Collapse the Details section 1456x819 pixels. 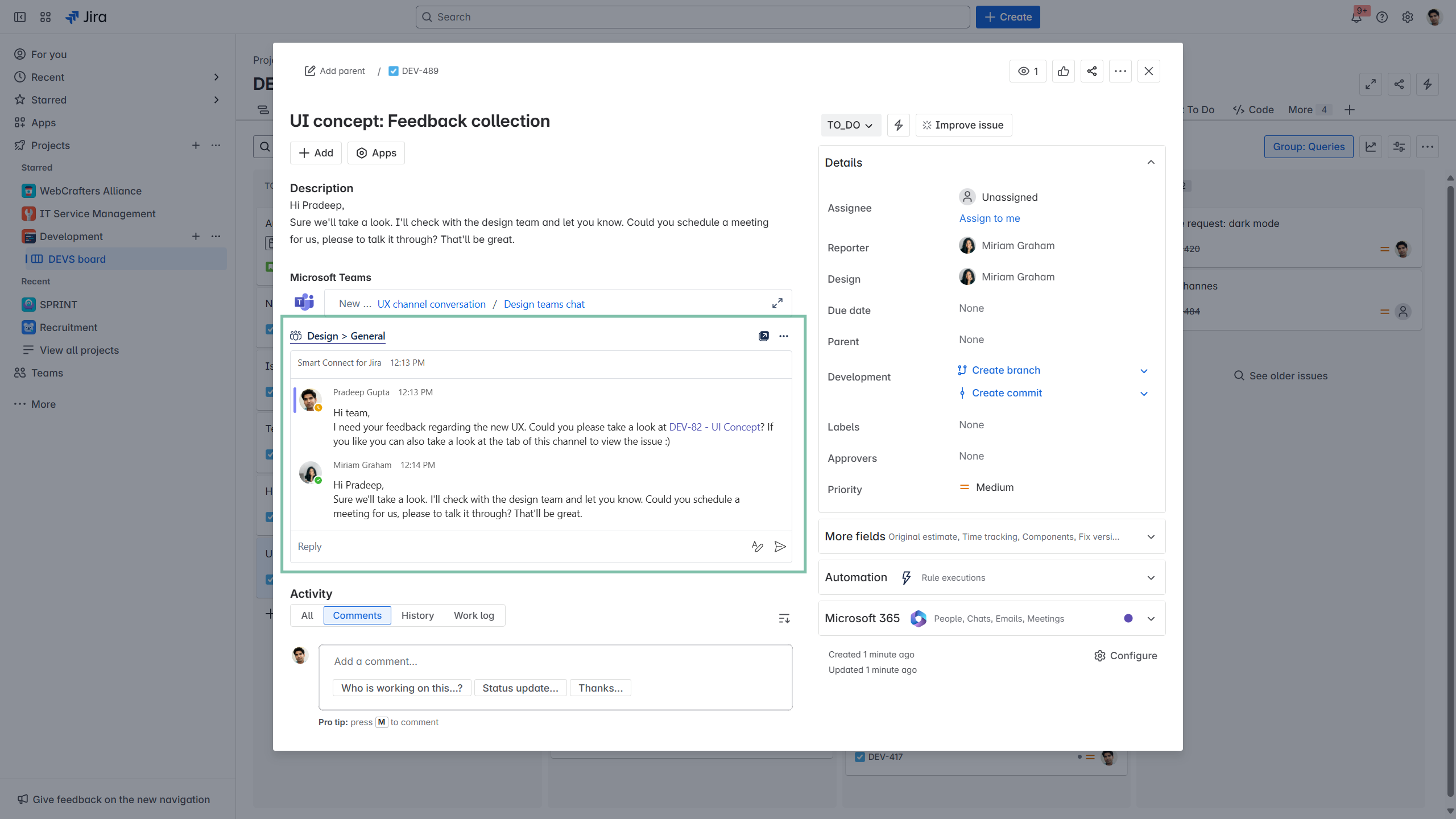pos(1151,163)
